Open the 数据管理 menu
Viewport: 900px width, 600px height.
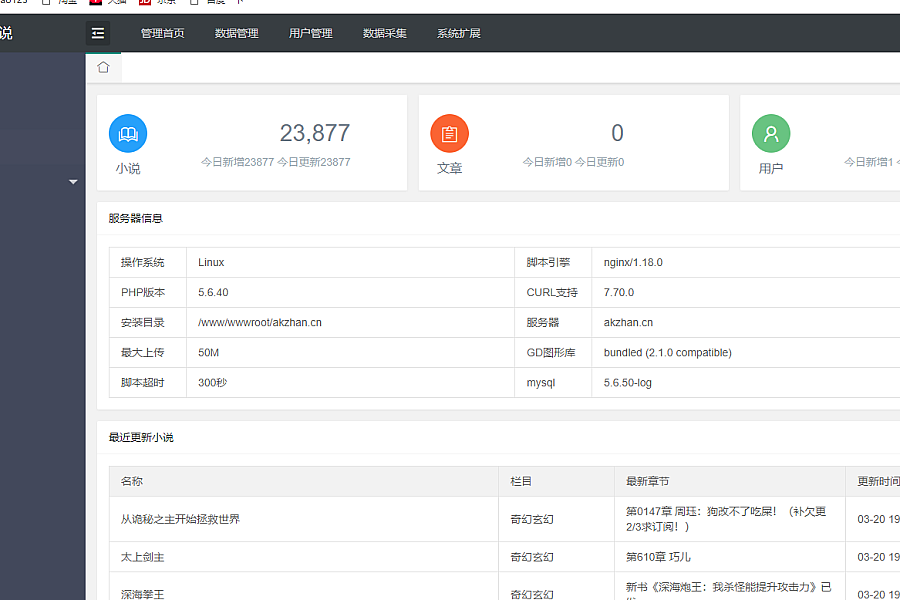tap(236, 33)
